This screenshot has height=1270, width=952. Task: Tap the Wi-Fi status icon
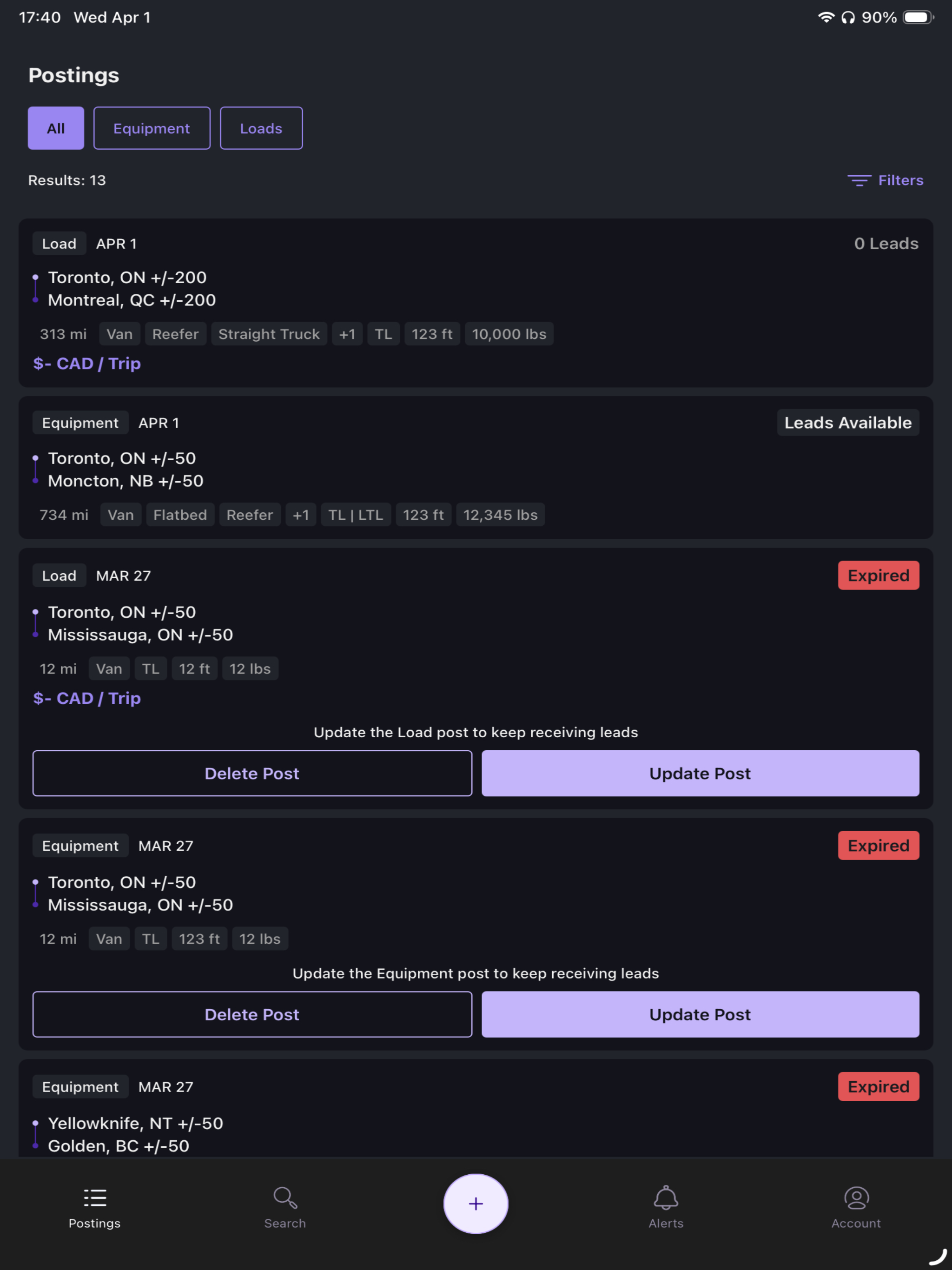click(826, 17)
